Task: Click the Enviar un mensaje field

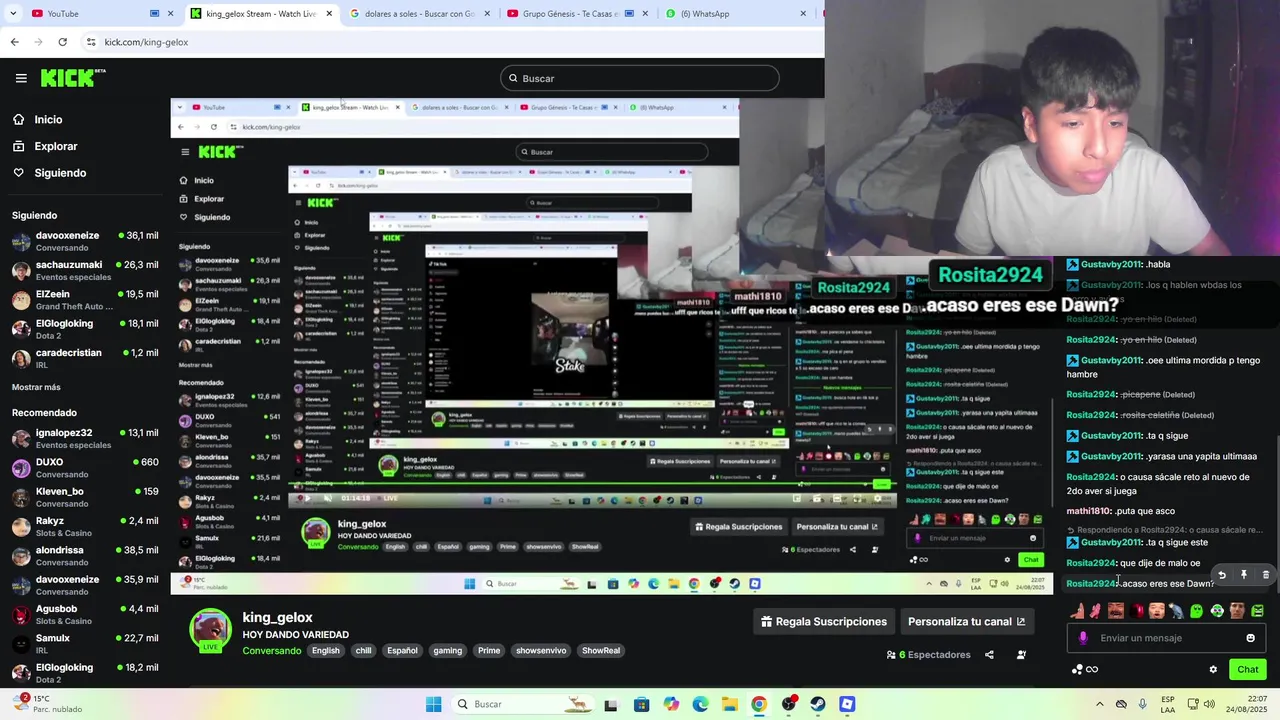Action: (x=1168, y=638)
